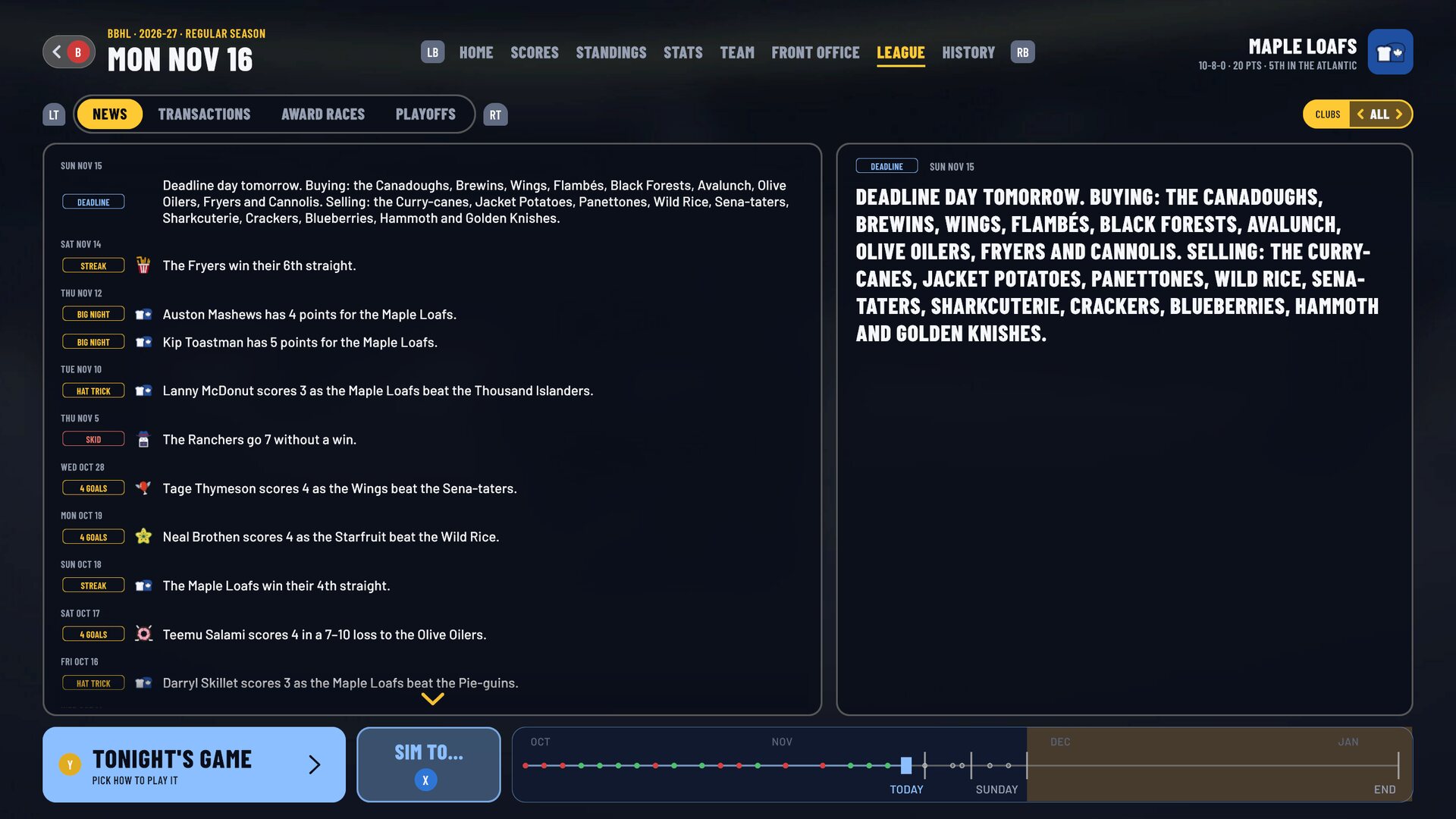Click the X button icon under Sim To
The image size is (1456, 819).
(x=425, y=780)
